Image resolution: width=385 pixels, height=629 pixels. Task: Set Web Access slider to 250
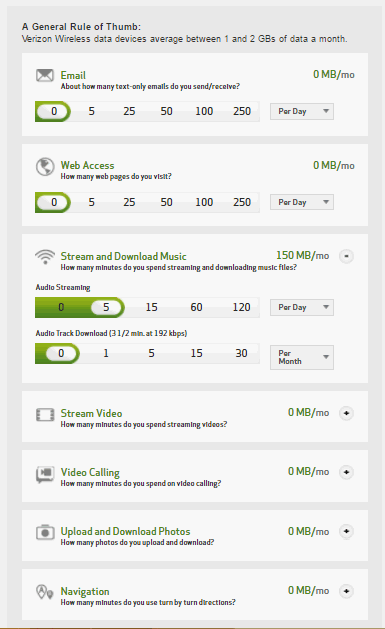pyautogui.click(x=242, y=202)
